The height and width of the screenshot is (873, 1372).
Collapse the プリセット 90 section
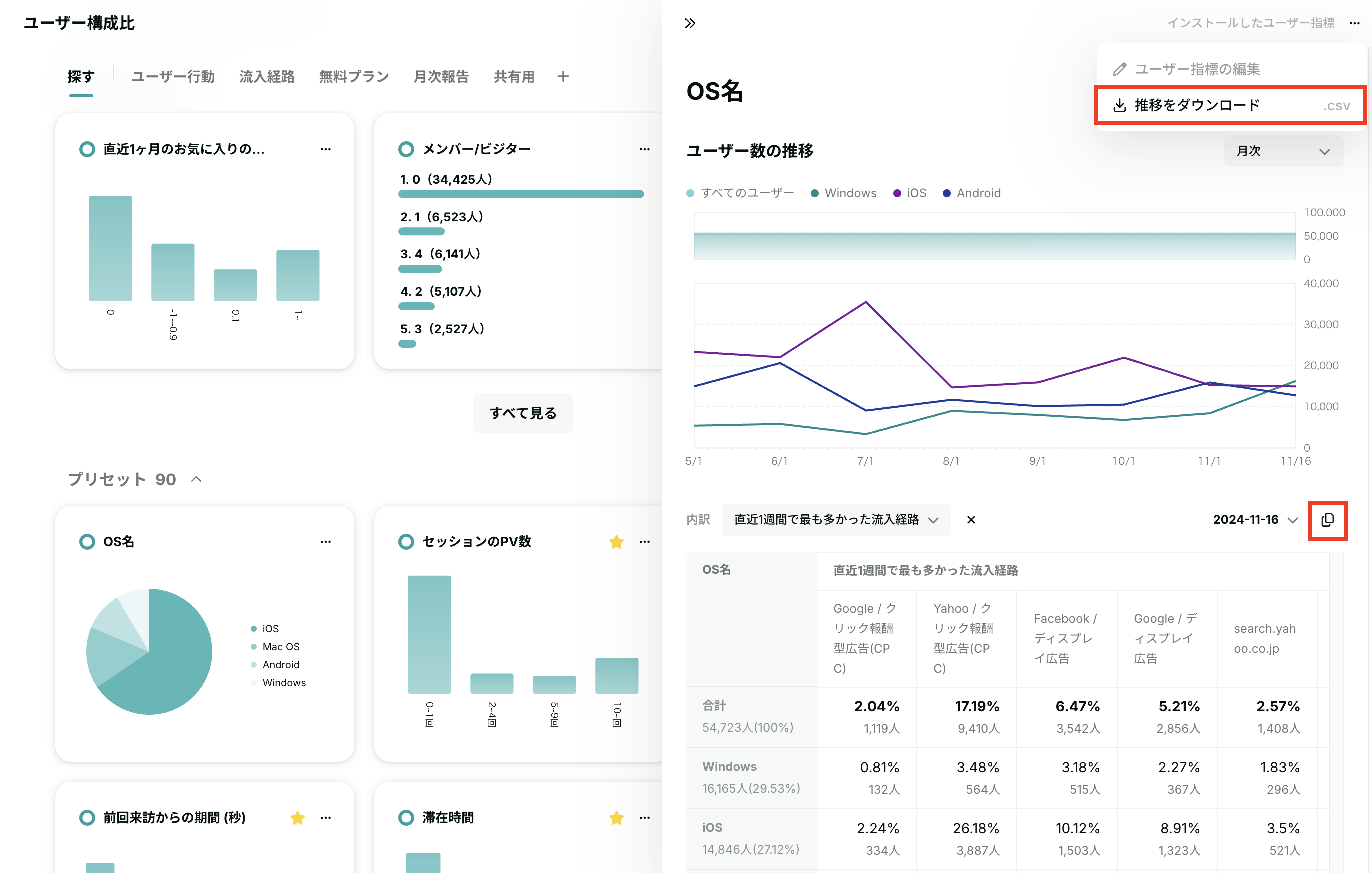coord(195,479)
